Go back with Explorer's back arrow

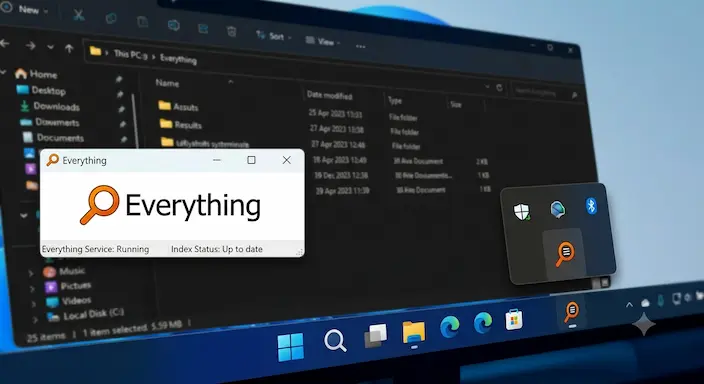pyautogui.click(x=5, y=43)
